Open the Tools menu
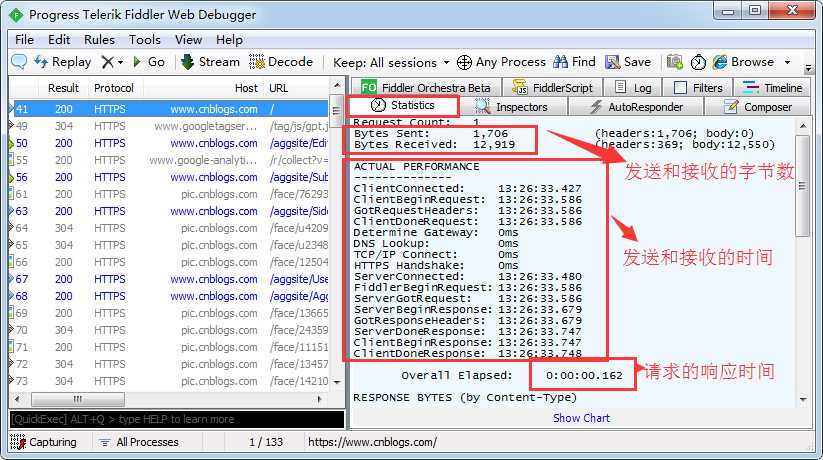The height and width of the screenshot is (460, 823). pos(145,40)
